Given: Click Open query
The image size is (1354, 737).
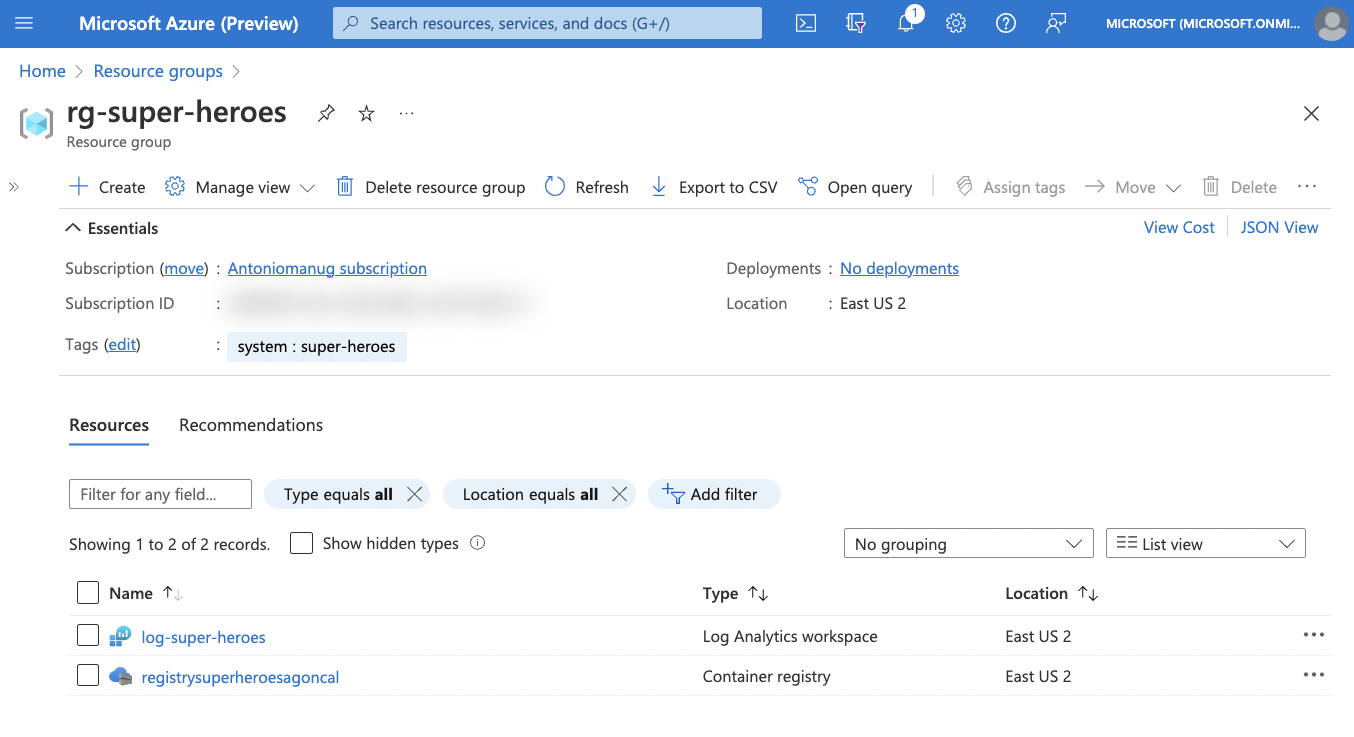Looking at the screenshot, I should point(855,187).
